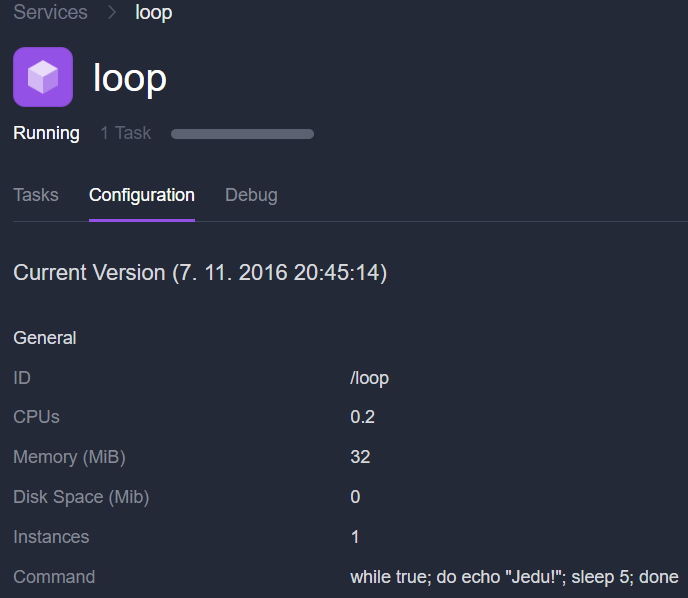Select the while true command text

(x=514, y=577)
